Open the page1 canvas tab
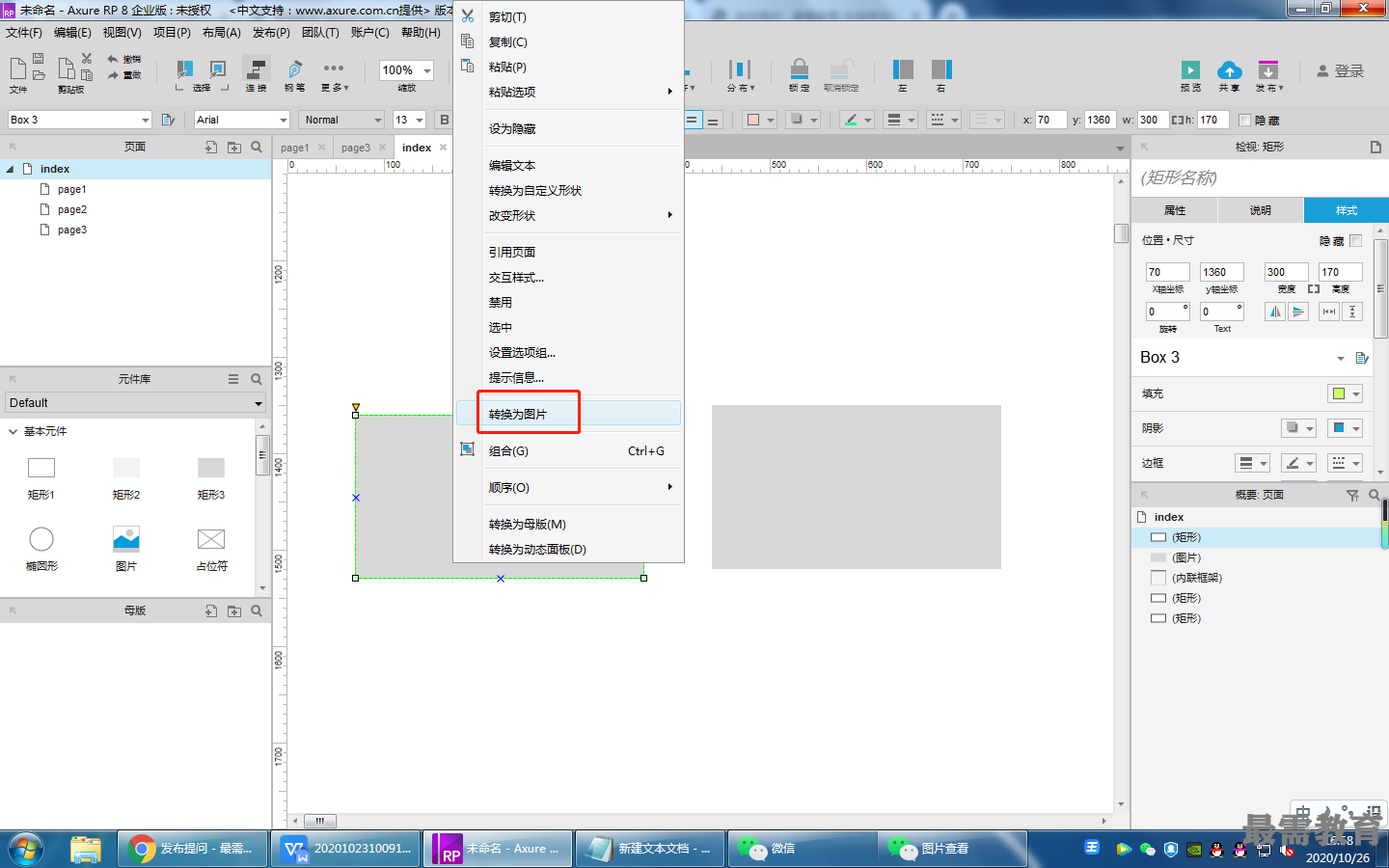Viewport: 1389px width, 868px height. click(x=295, y=148)
